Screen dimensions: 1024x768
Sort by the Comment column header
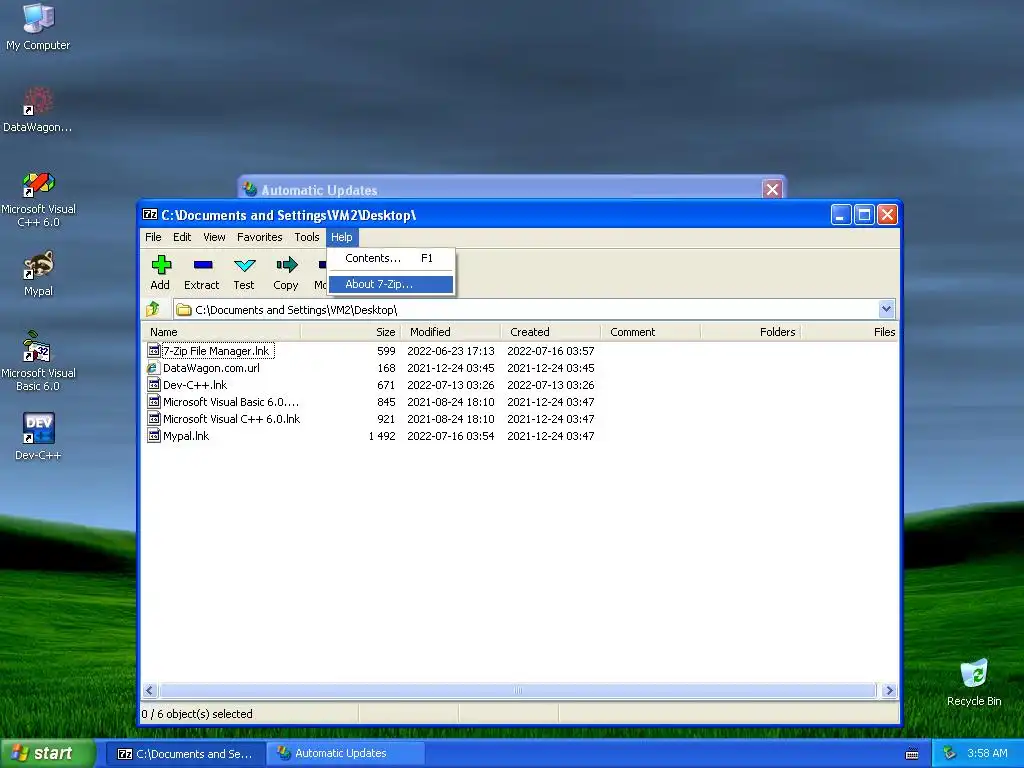650,332
